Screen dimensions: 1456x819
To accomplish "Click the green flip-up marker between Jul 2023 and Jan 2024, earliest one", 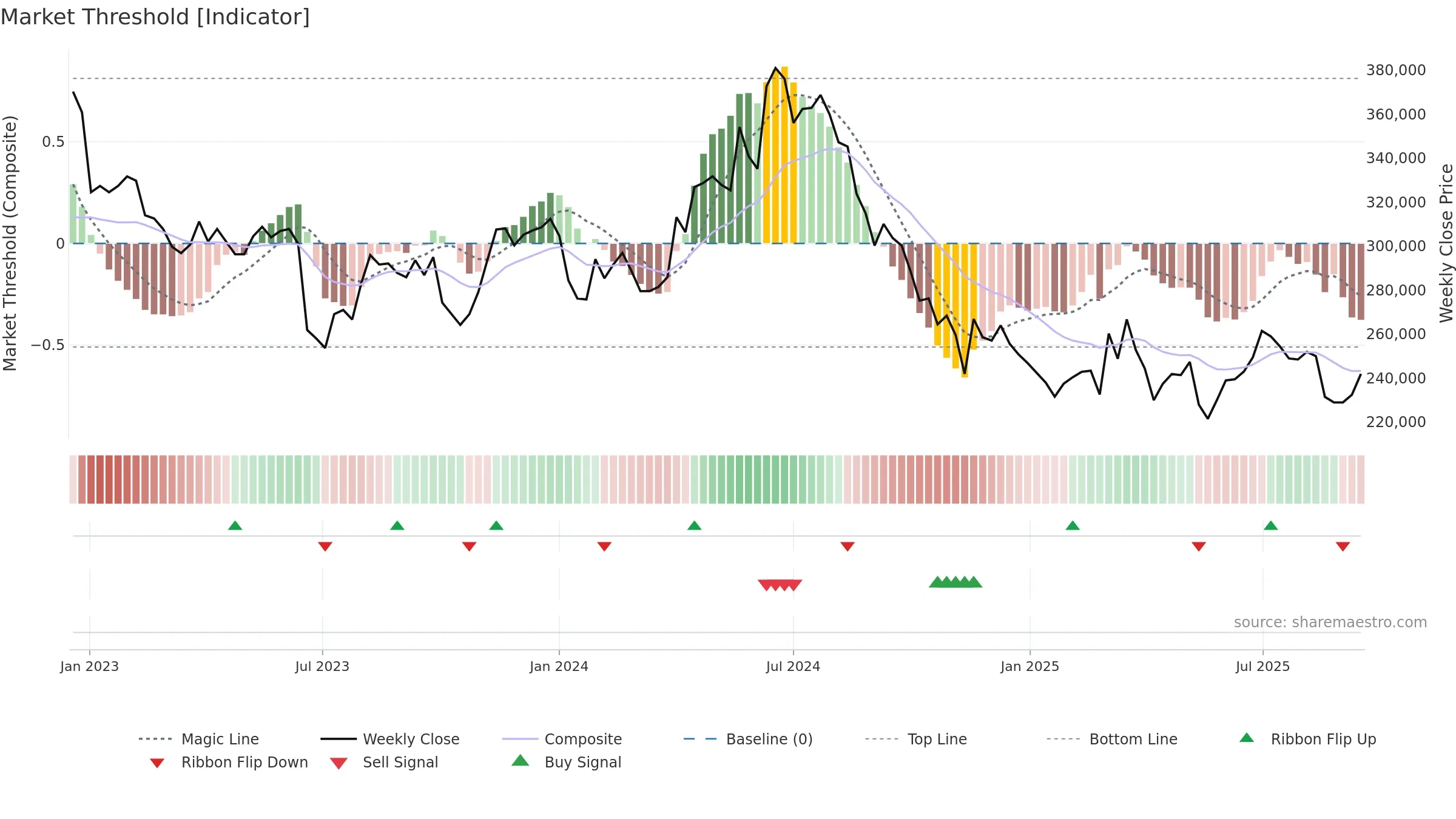I will tap(397, 525).
